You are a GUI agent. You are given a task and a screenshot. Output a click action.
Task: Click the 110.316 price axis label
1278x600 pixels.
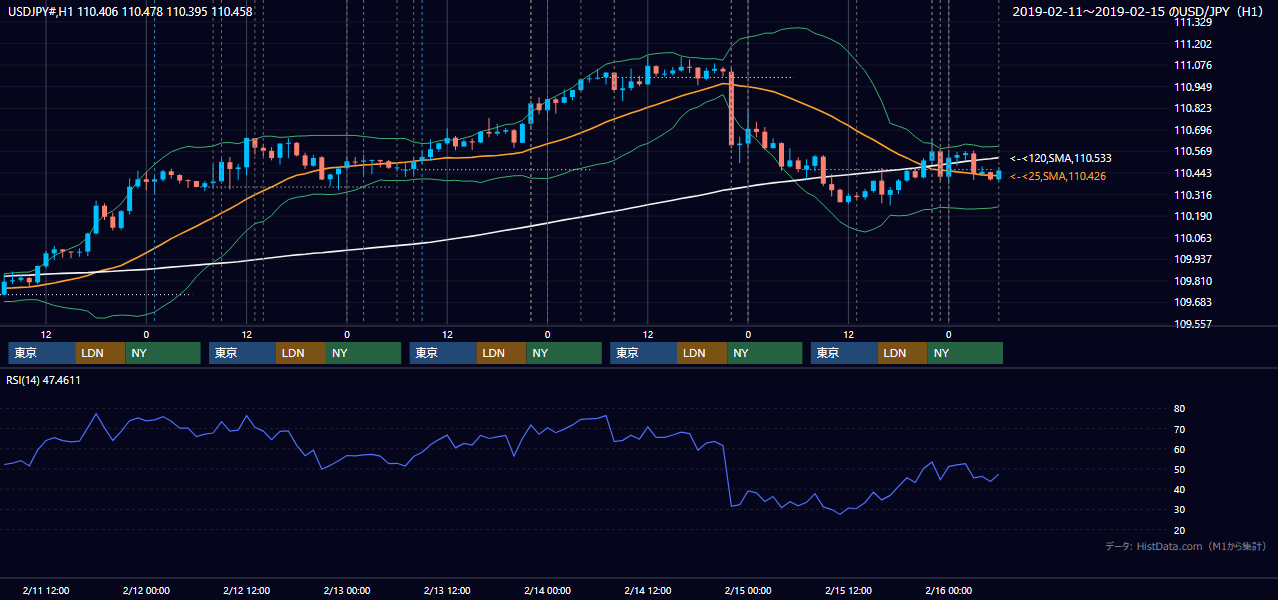coord(1192,195)
